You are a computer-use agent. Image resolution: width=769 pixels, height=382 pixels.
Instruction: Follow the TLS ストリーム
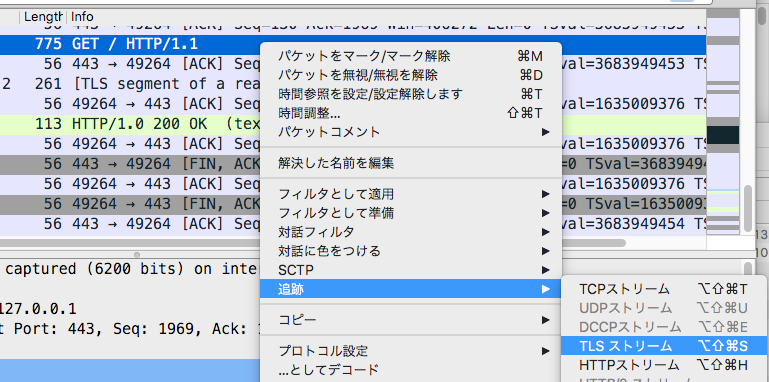point(664,346)
